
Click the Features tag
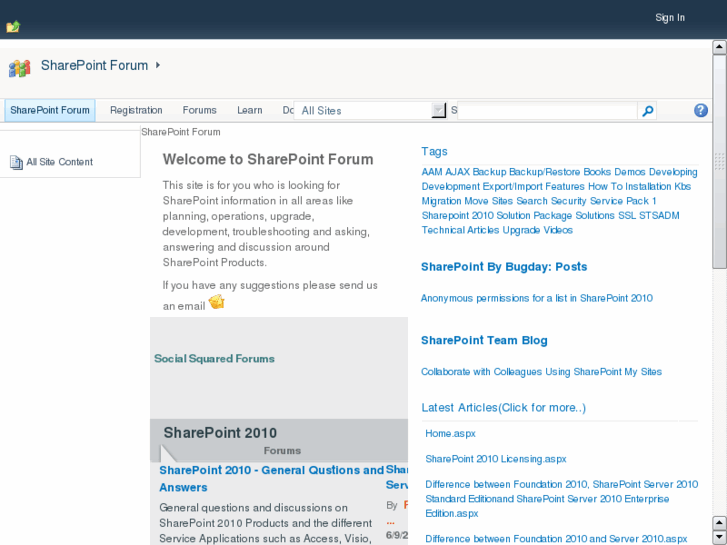tap(565, 186)
